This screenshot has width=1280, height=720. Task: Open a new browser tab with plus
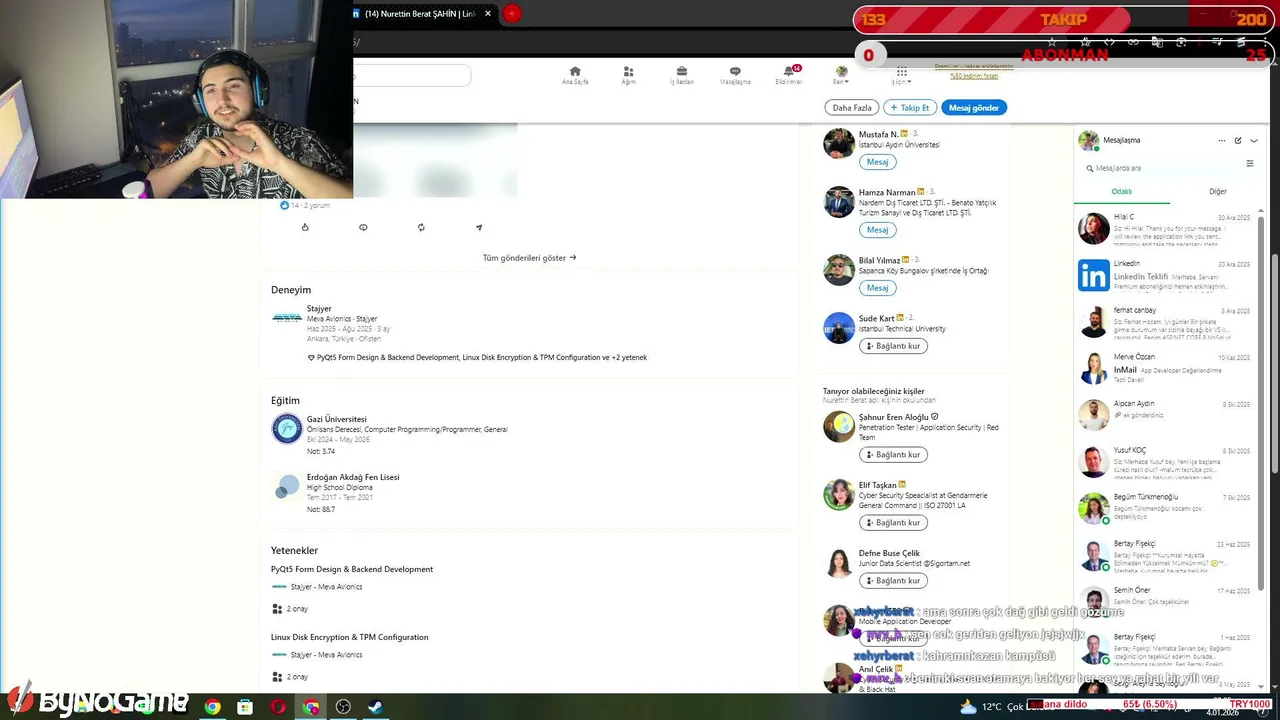[511, 14]
